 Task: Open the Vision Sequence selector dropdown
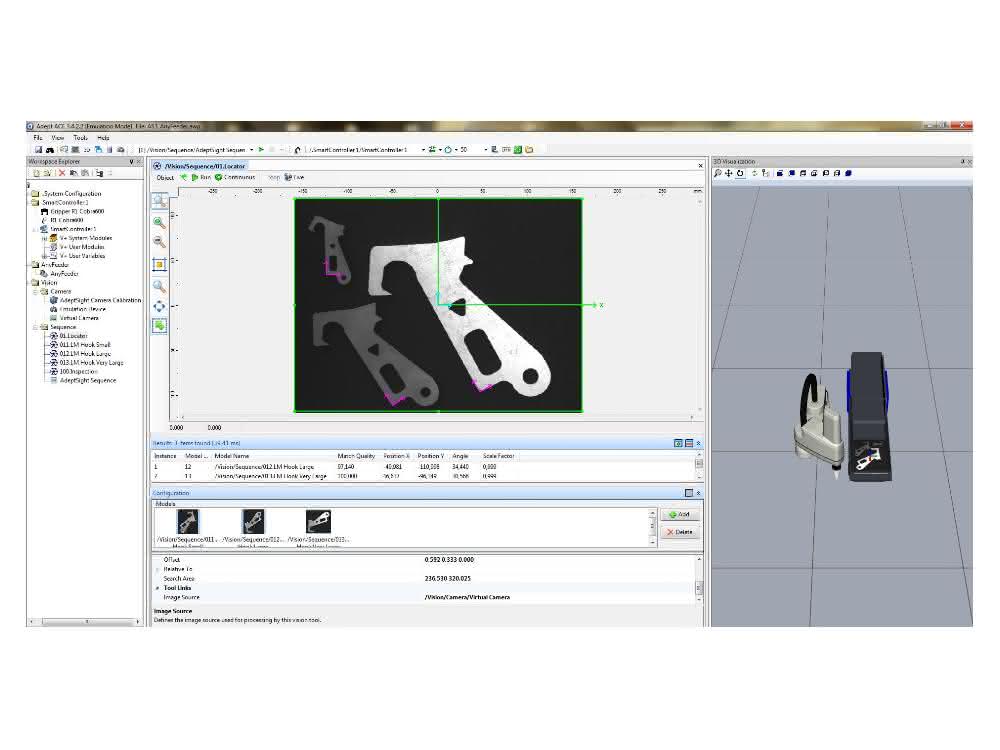pyautogui.click(x=252, y=150)
